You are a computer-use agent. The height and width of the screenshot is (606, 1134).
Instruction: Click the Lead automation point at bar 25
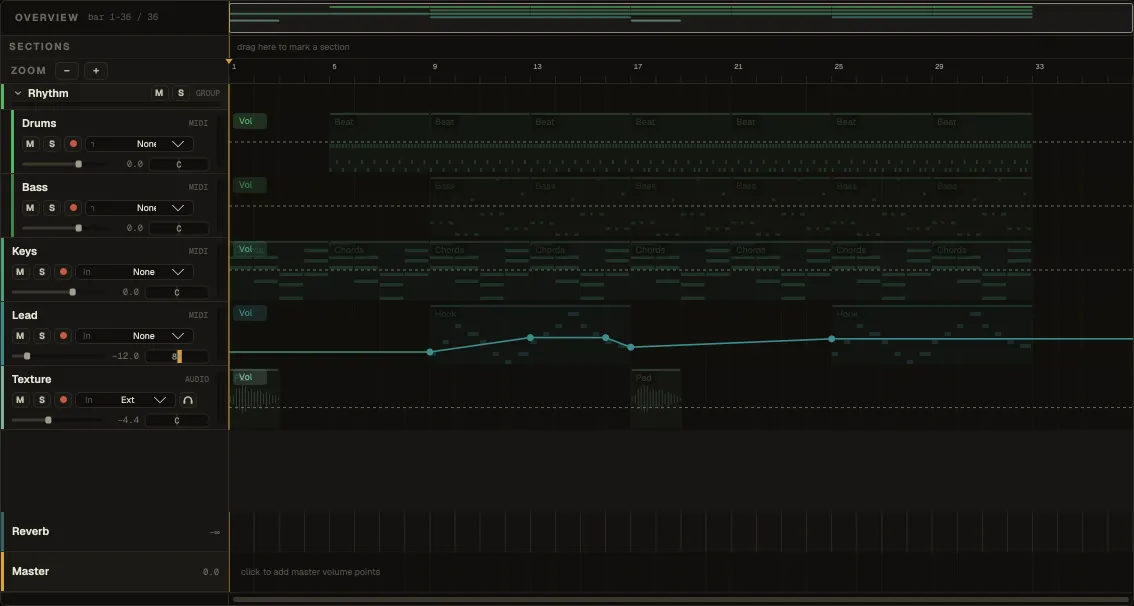(832, 338)
